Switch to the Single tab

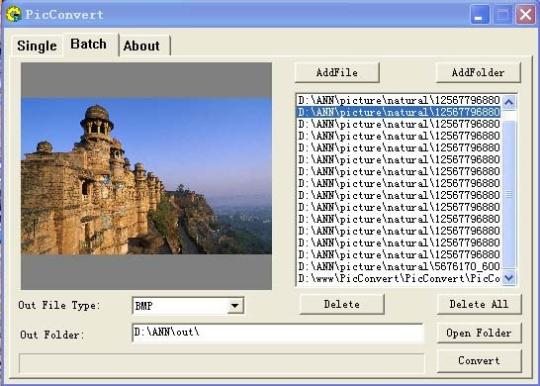[37, 45]
